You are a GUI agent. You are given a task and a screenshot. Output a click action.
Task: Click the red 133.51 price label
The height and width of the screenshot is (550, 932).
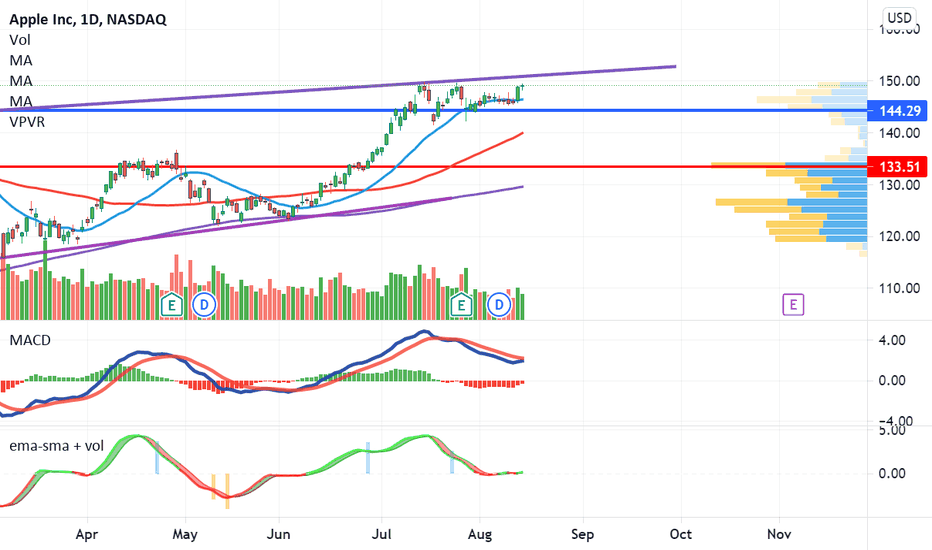click(897, 167)
